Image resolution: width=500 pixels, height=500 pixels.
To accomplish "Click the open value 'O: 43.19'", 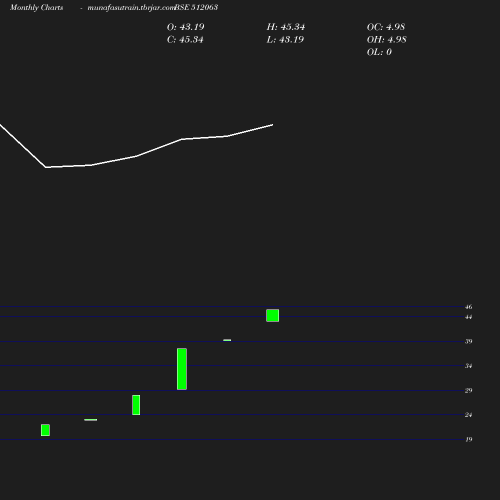I will [186, 27].
